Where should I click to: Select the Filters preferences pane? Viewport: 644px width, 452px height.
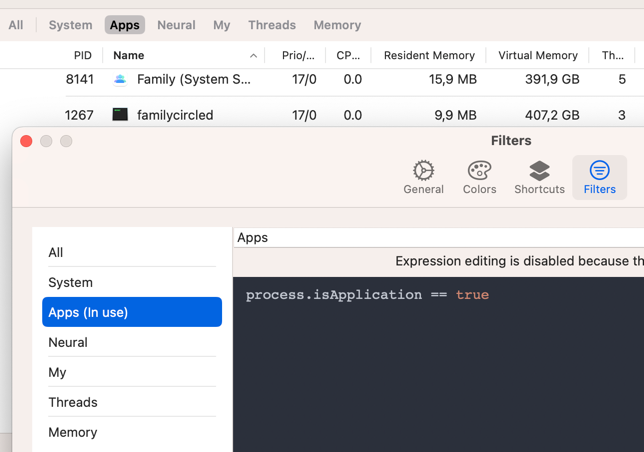click(599, 177)
